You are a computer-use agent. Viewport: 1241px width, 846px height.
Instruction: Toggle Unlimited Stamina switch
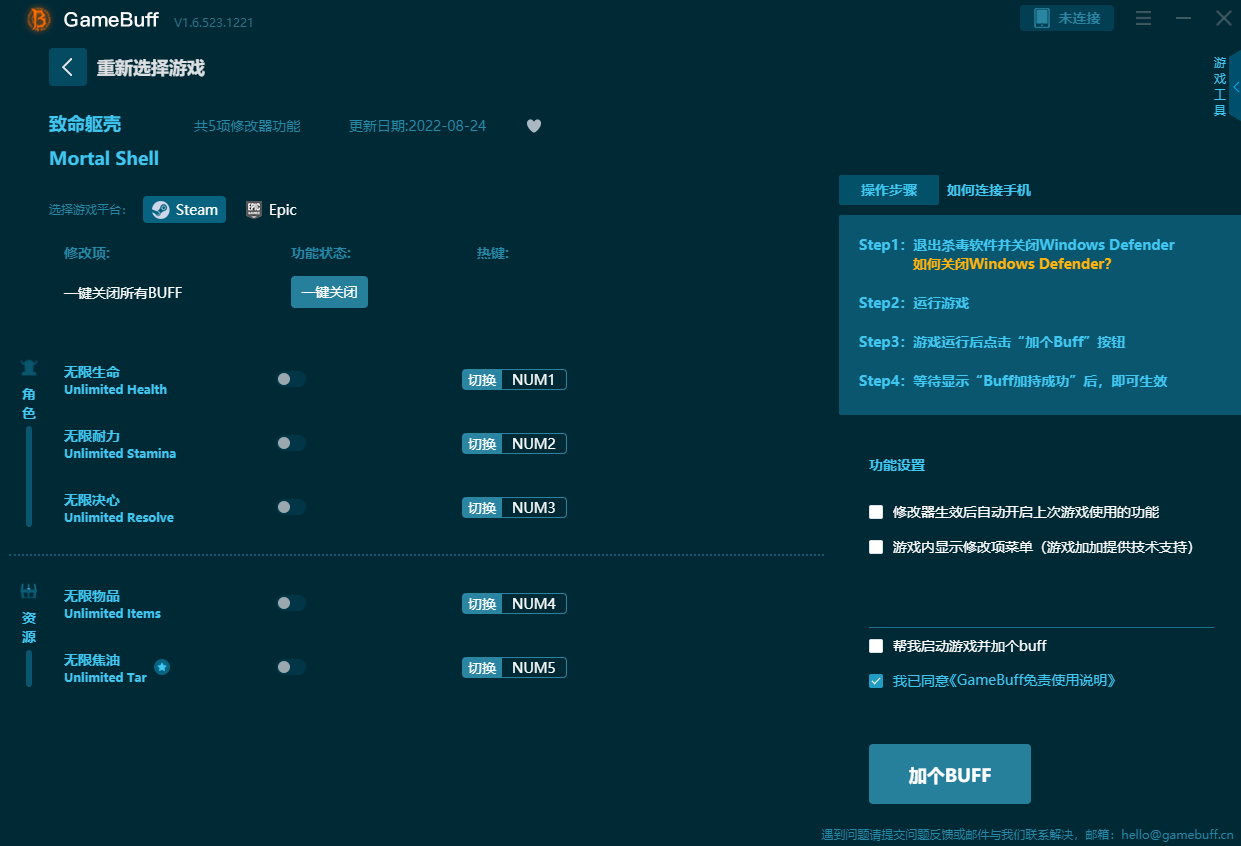291,443
